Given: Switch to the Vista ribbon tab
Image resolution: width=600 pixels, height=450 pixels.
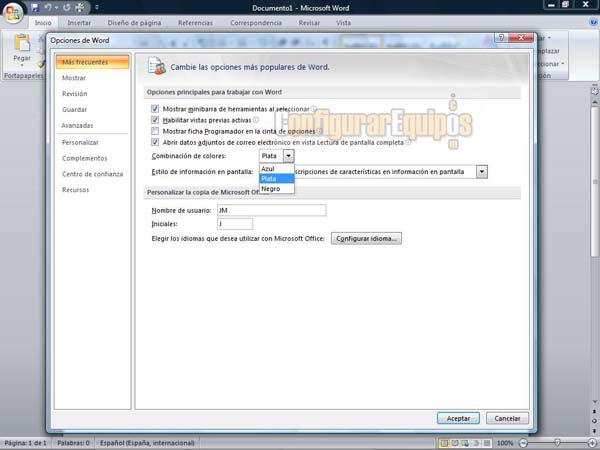Looking at the screenshot, I should 343,23.
